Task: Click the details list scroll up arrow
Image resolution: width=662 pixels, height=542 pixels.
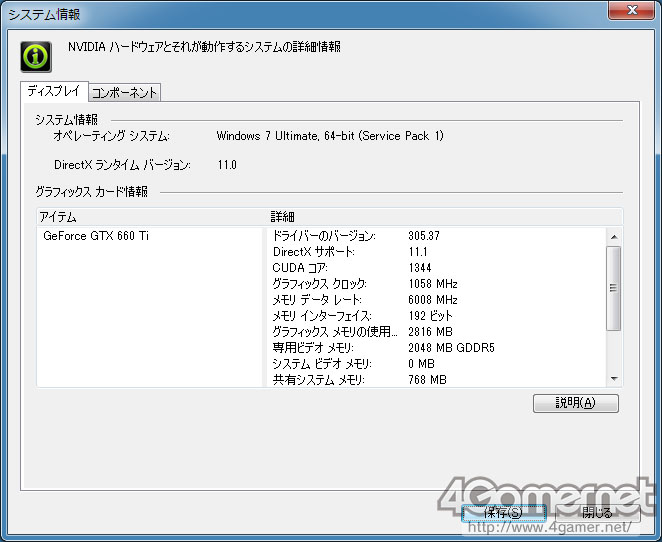Action: [614, 237]
